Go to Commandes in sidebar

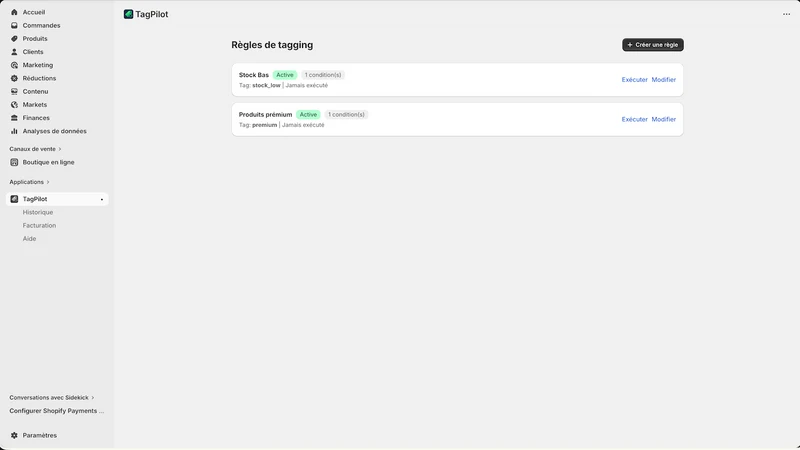(x=41, y=26)
